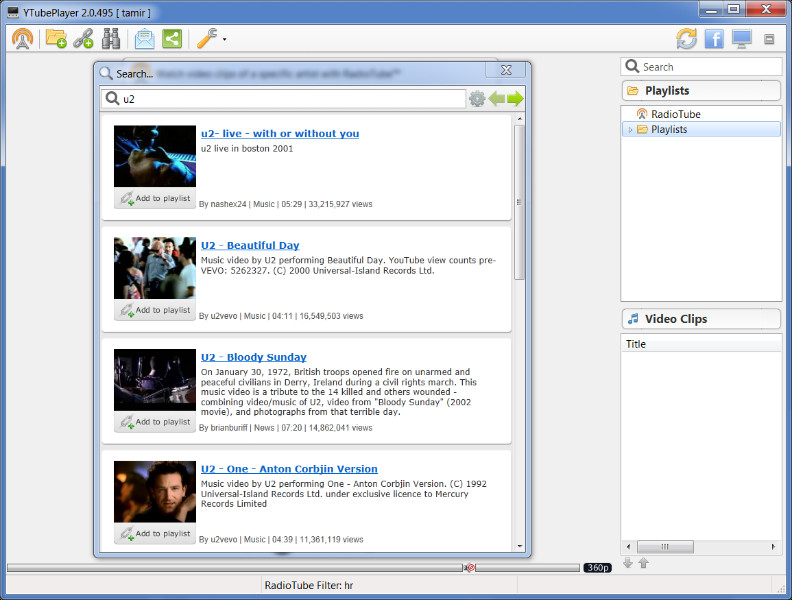Click right arrow of Video Clips scrollbar
Screen dimensions: 792x600
[x=773, y=546]
